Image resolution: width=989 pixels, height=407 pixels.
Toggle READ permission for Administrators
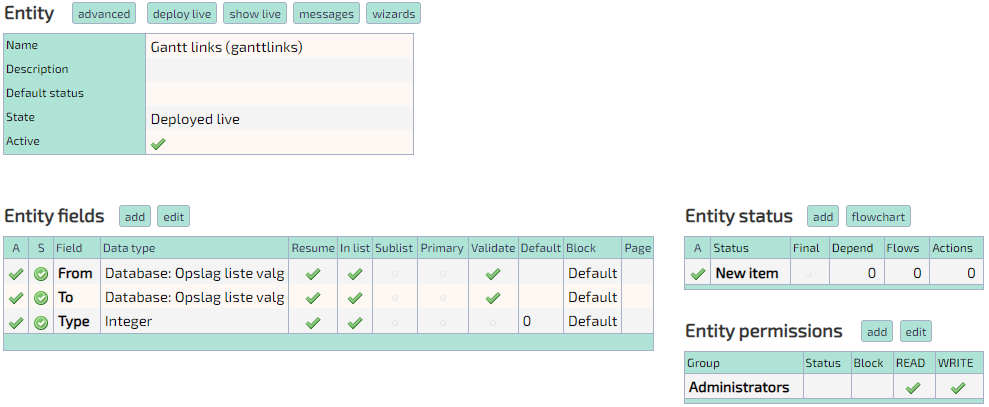click(912, 388)
